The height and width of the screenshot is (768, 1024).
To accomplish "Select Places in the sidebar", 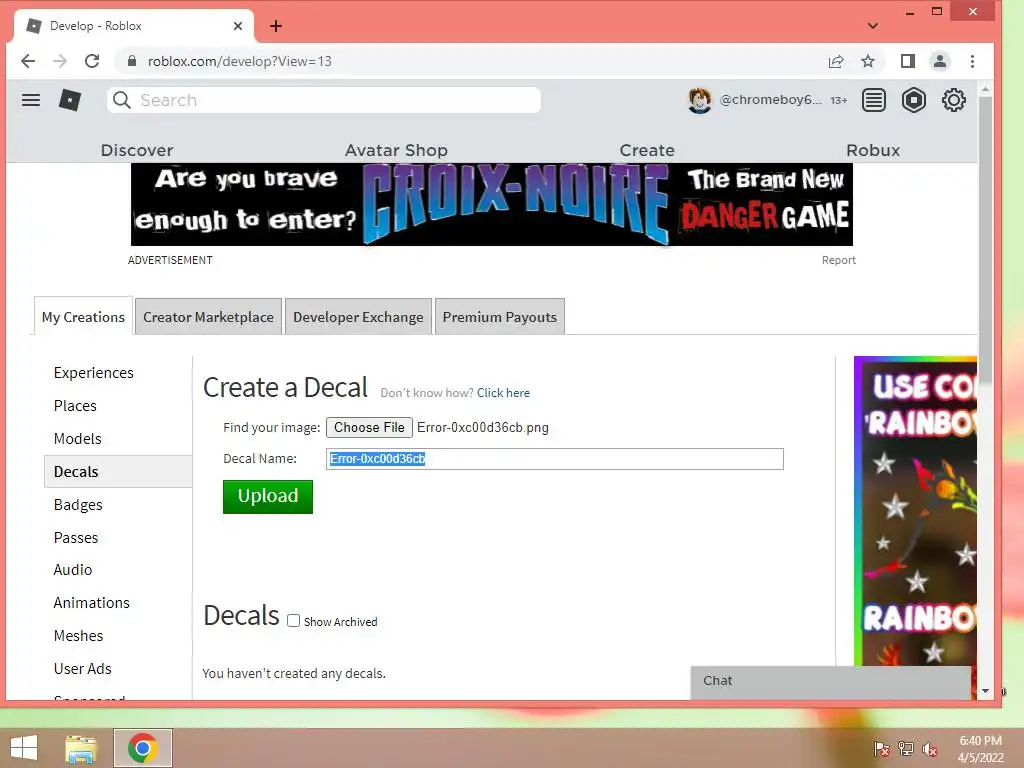I will click(x=75, y=406).
